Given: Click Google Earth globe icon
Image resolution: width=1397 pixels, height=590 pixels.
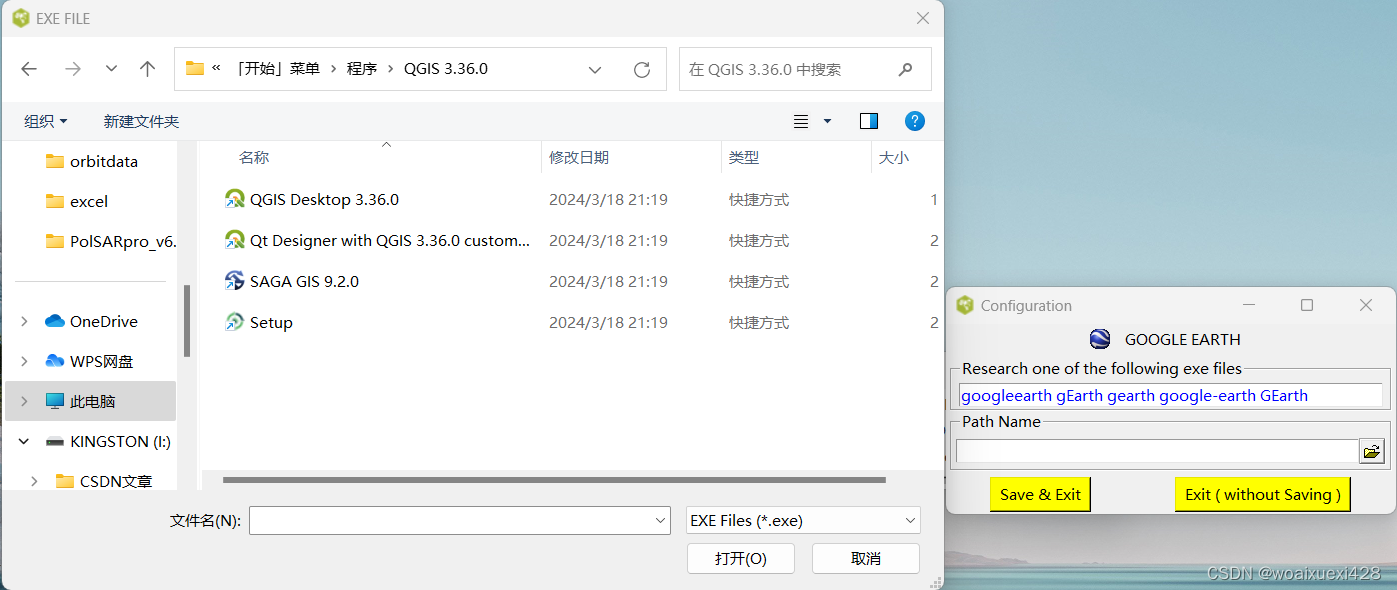Looking at the screenshot, I should point(1100,339).
